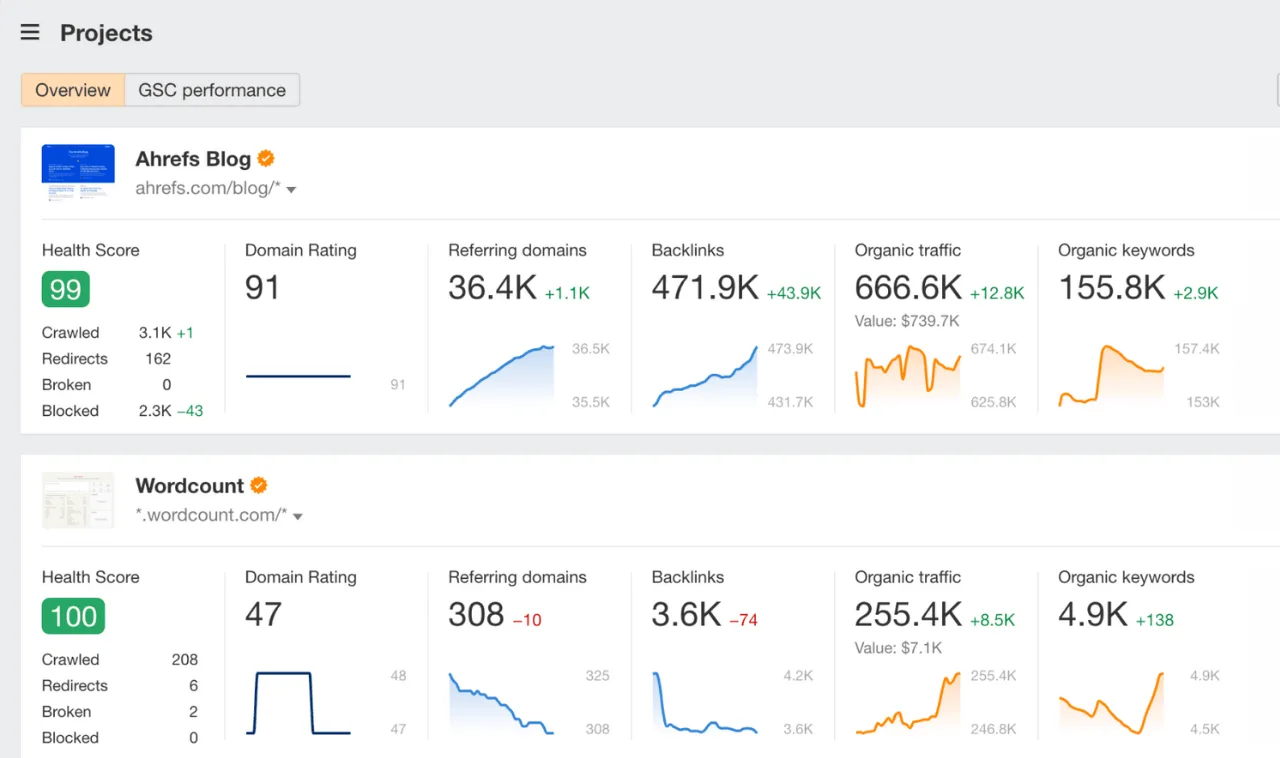Click the –10 referring domains change figure
Screen dimensions: 1280x758
527,620
